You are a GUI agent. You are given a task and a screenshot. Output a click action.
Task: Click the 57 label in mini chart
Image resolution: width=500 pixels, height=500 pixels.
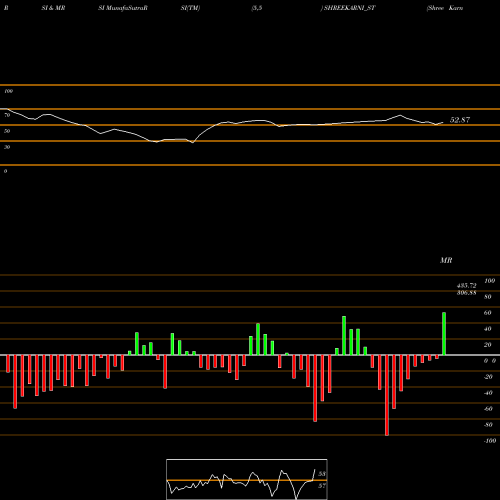322,486
